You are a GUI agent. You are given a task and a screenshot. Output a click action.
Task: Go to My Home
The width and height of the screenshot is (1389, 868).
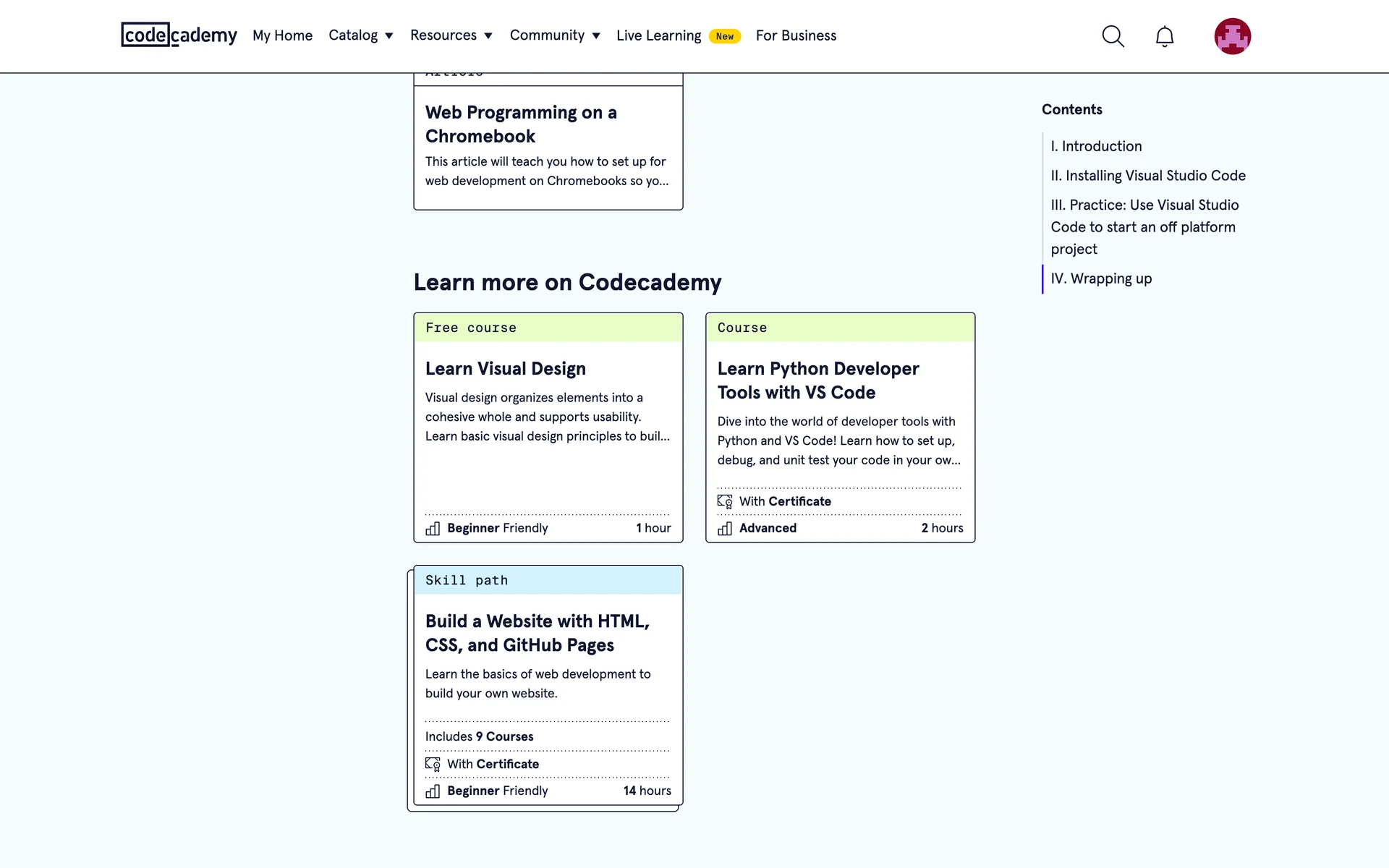coord(282,35)
